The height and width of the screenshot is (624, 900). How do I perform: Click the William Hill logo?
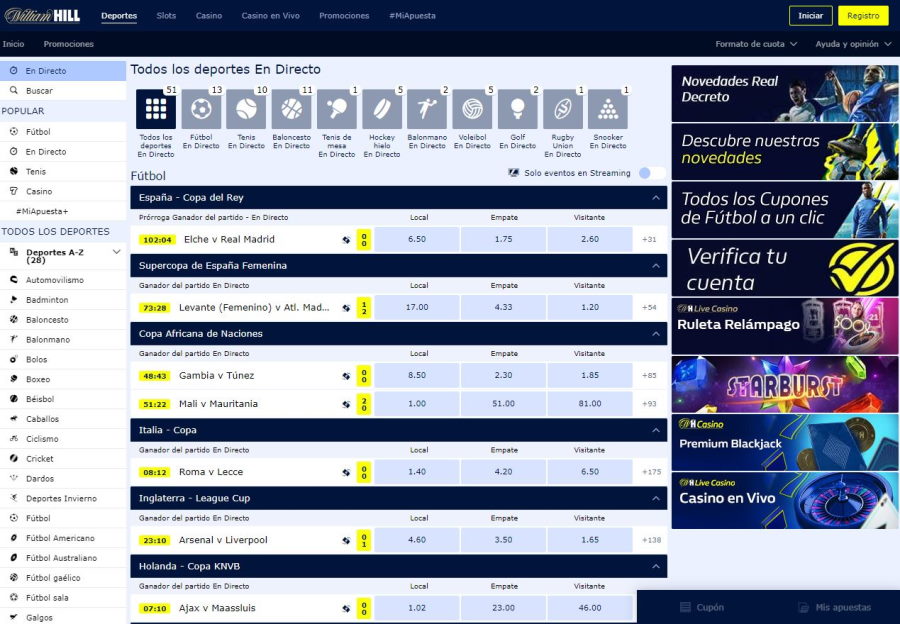coord(42,15)
